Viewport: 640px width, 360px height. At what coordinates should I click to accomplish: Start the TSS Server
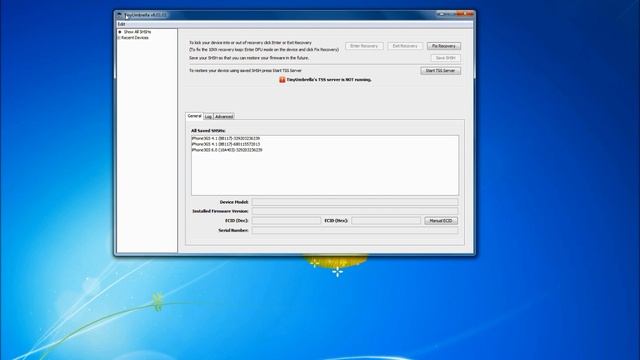click(x=440, y=71)
